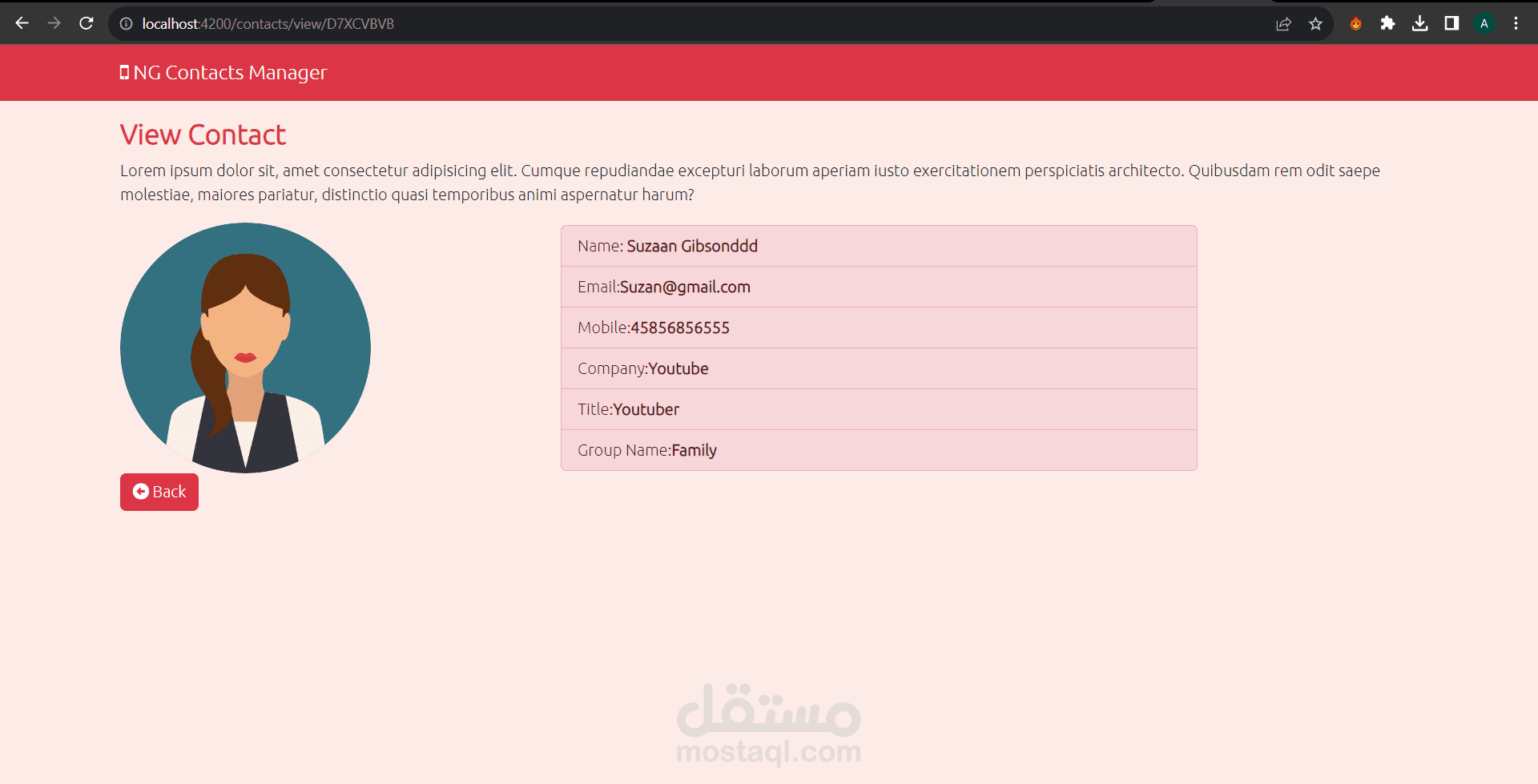Viewport: 1538px width, 784px height.
Task: Select the localhost:4200 address bar URL
Action: [268, 24]
